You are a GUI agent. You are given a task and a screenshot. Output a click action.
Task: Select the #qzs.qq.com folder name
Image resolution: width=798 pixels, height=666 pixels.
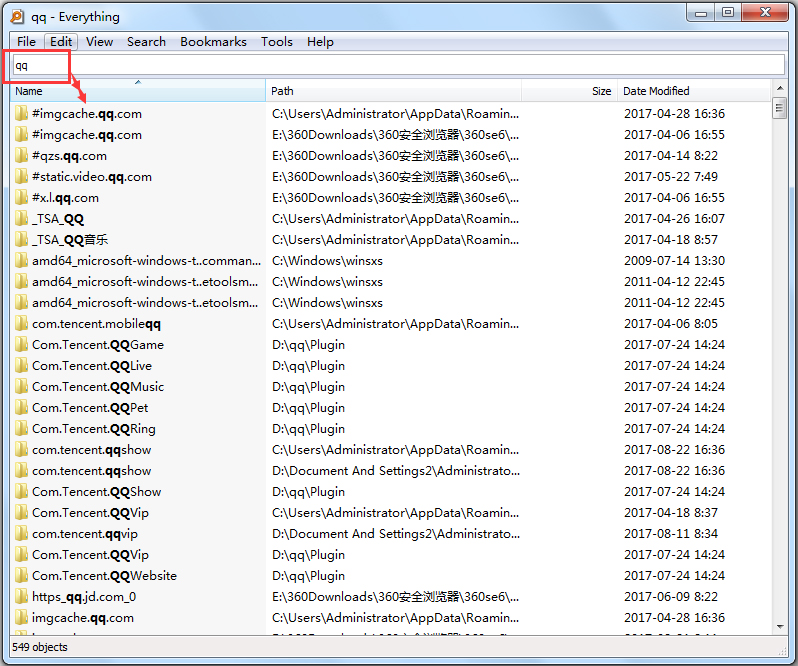tap(69, 156)
